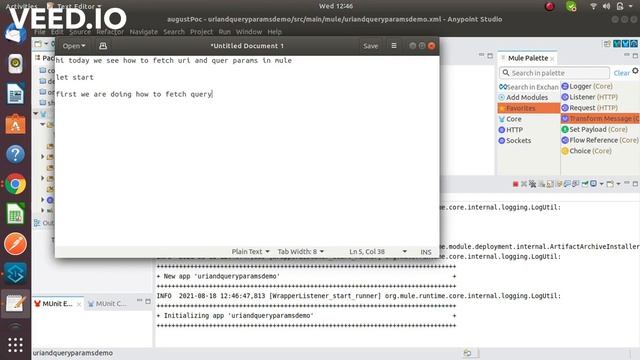The width and height of the screenshot is (640, 360).
Task: Collapse the expanded project tree arrow
Action: (x=36, y=114)
